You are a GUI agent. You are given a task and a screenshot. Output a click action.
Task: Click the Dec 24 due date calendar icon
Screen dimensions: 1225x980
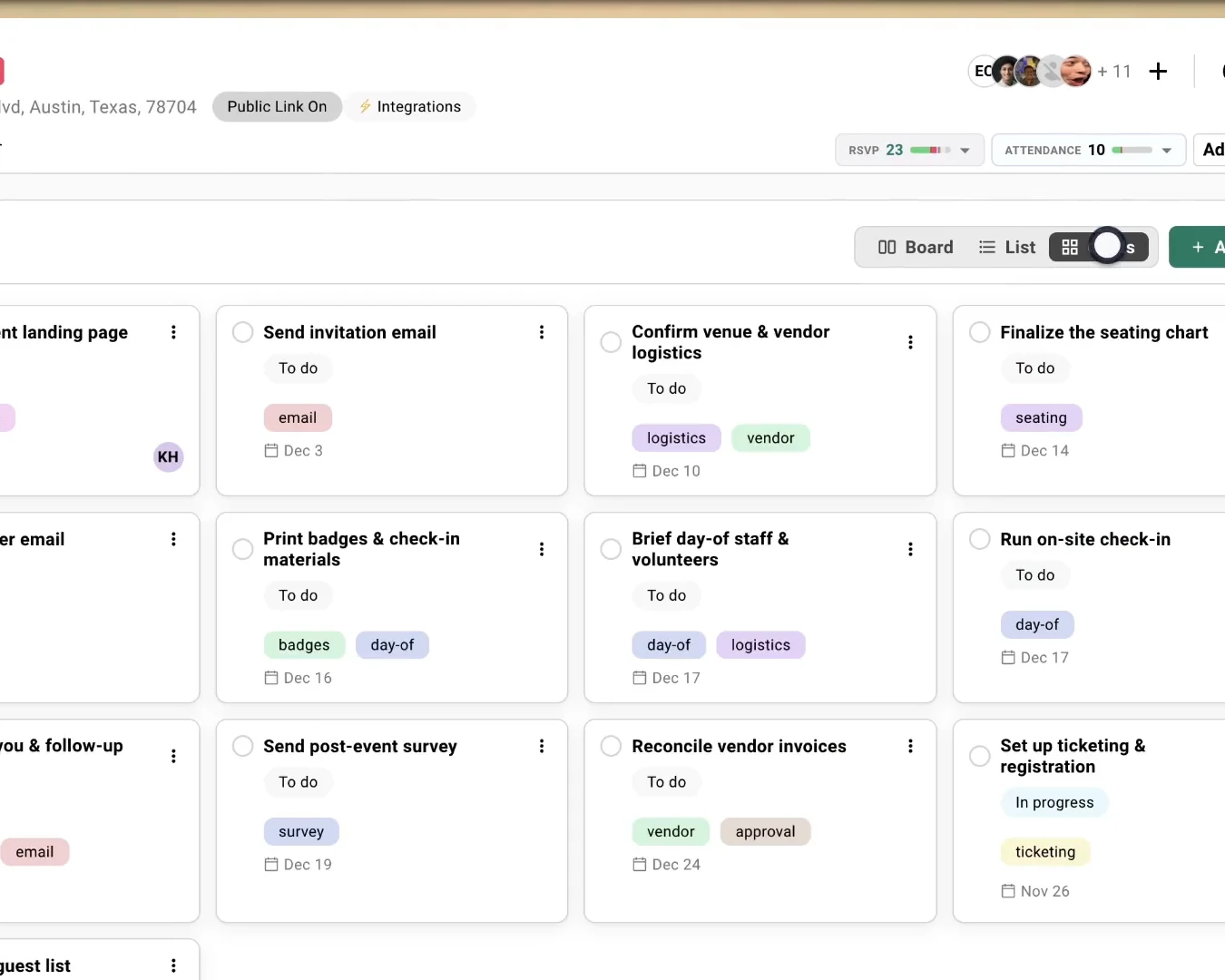[640, 865]
